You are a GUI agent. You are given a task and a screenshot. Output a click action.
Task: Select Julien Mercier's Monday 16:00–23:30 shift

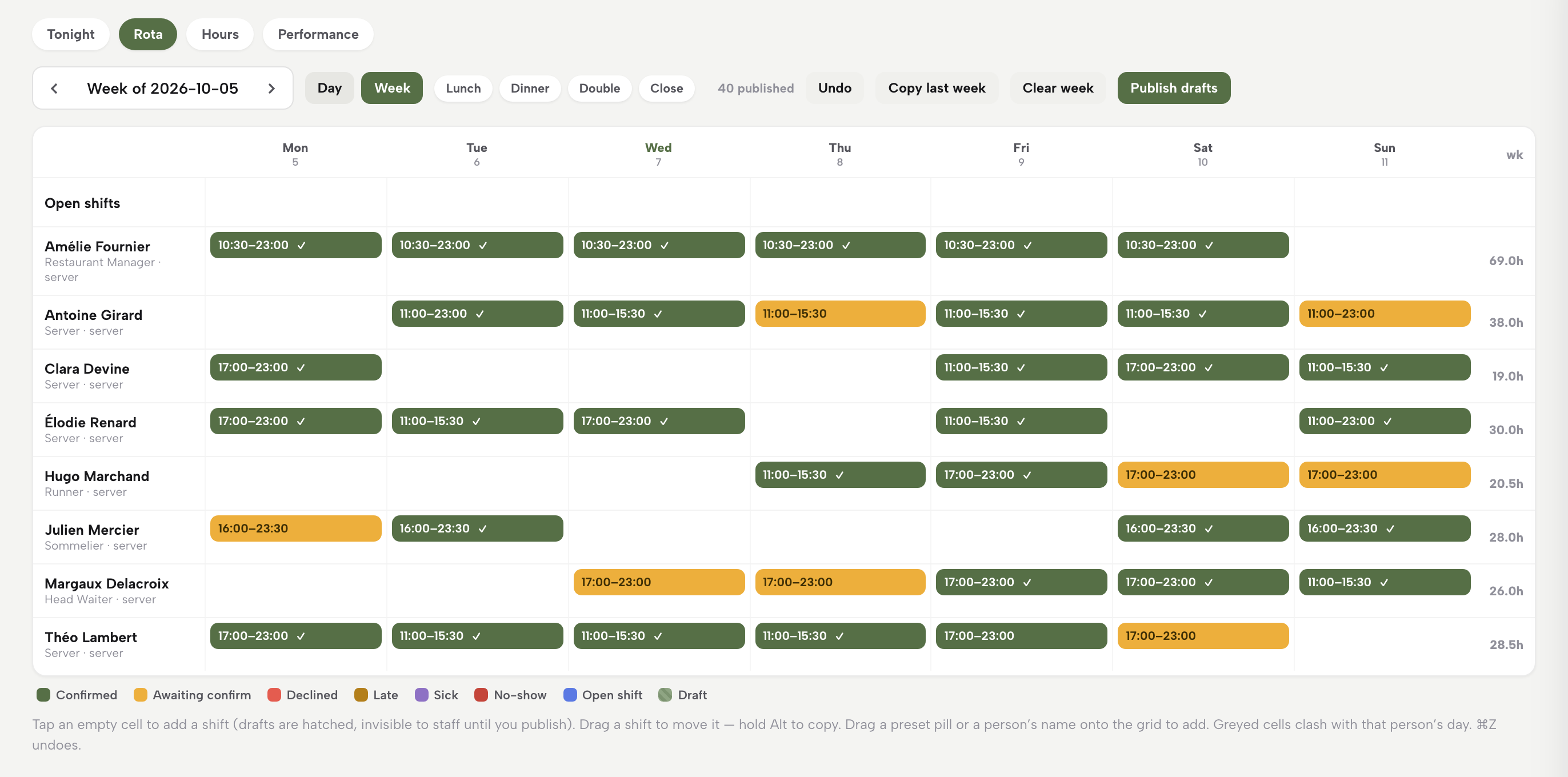[296, 528]
